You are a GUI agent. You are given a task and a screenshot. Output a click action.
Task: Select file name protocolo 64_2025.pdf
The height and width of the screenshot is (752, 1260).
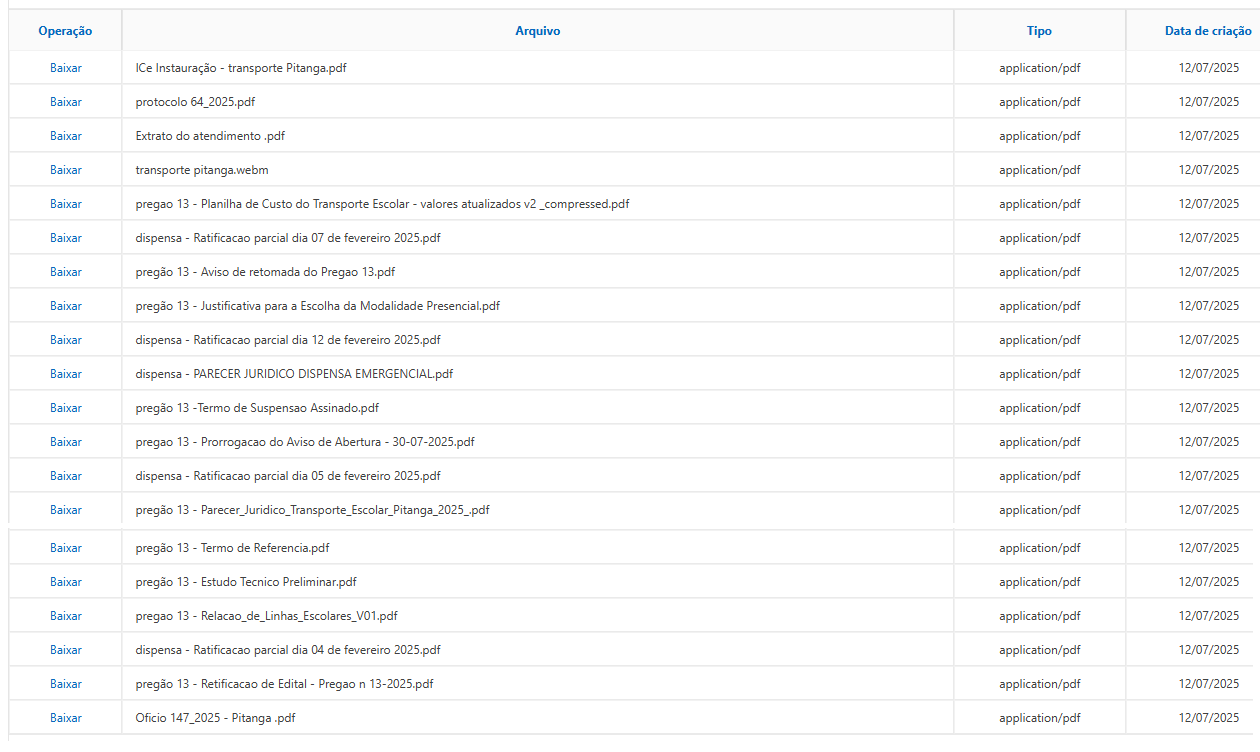click(195, 102)
